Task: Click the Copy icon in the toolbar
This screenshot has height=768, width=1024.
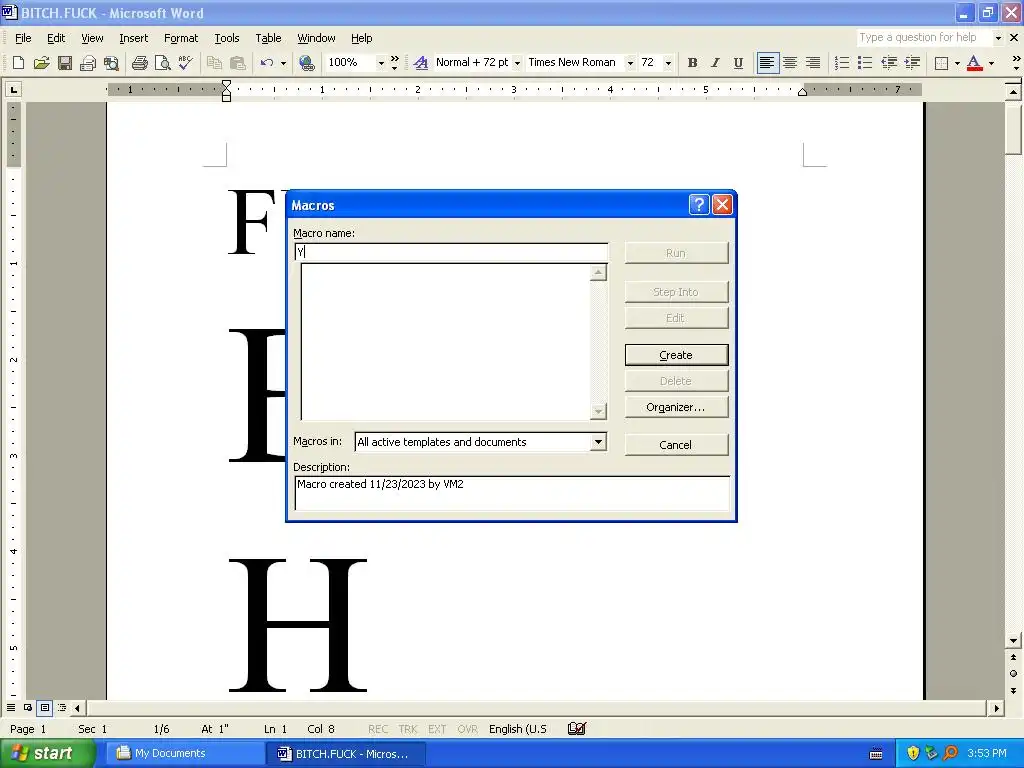Action: click(214, 63)
